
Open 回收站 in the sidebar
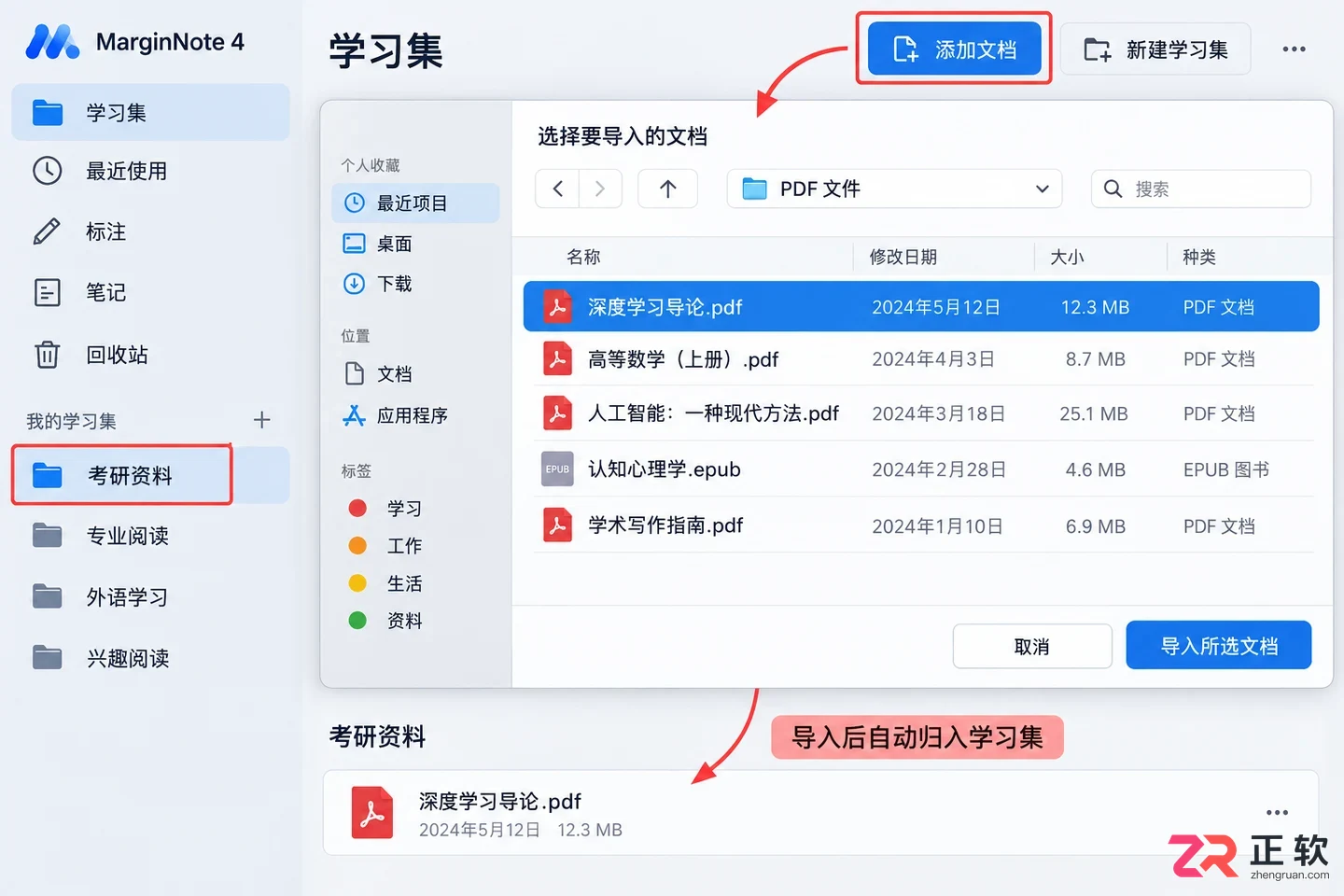150,355
